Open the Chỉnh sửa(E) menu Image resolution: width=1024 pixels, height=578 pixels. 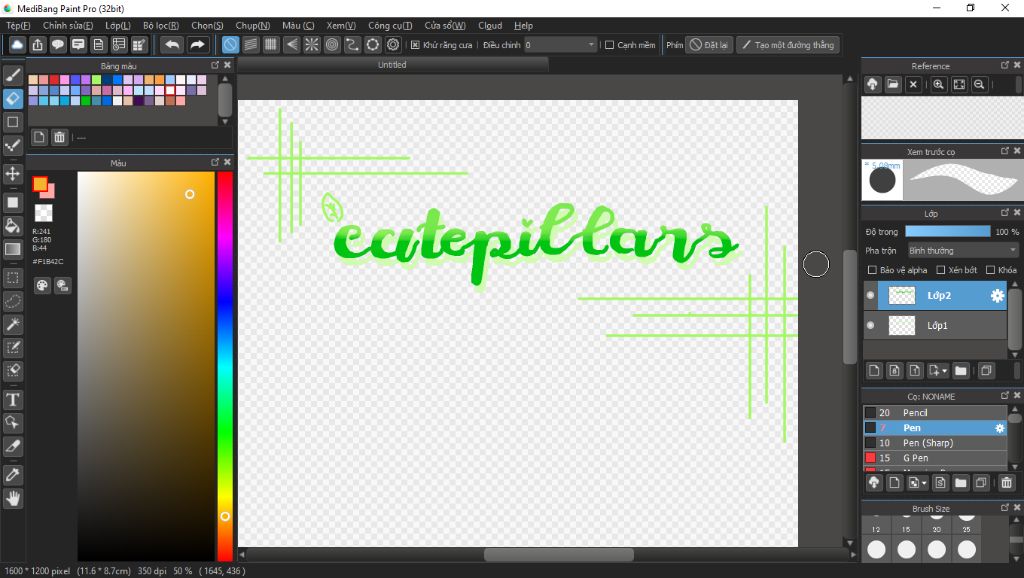[x=68, y=25]
